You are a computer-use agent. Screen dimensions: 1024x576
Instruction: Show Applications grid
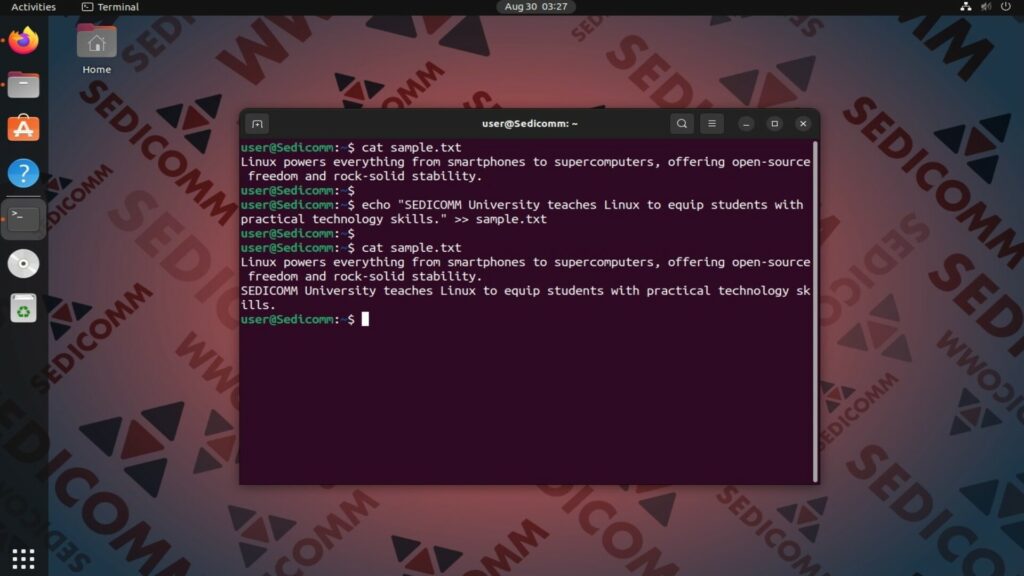(24, 558)
